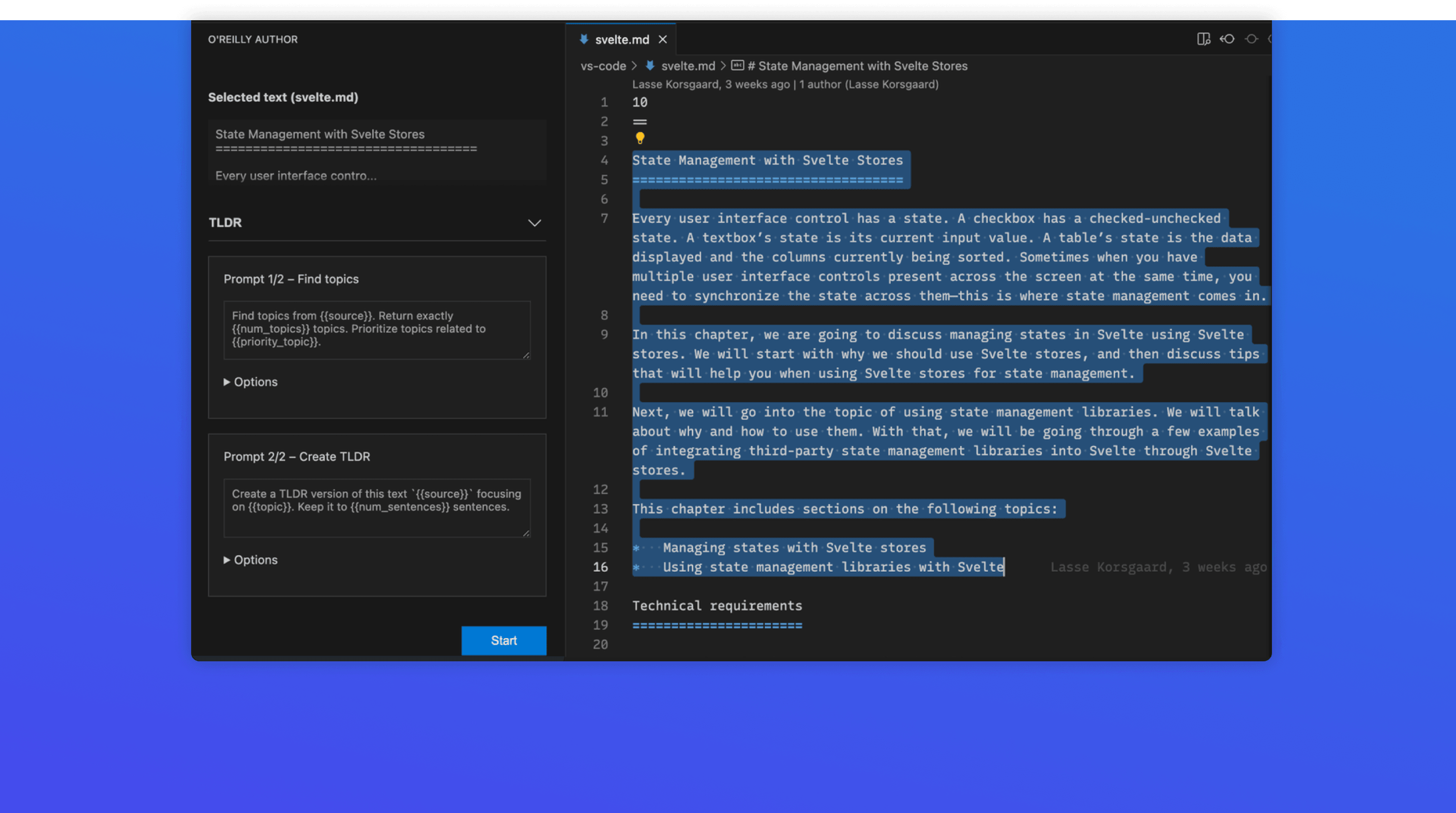Image resolution: width=1456 pixels, height=813 pixels.
Task: Expand Options under Prompt 1/2 Find topics
Action: 250,382
